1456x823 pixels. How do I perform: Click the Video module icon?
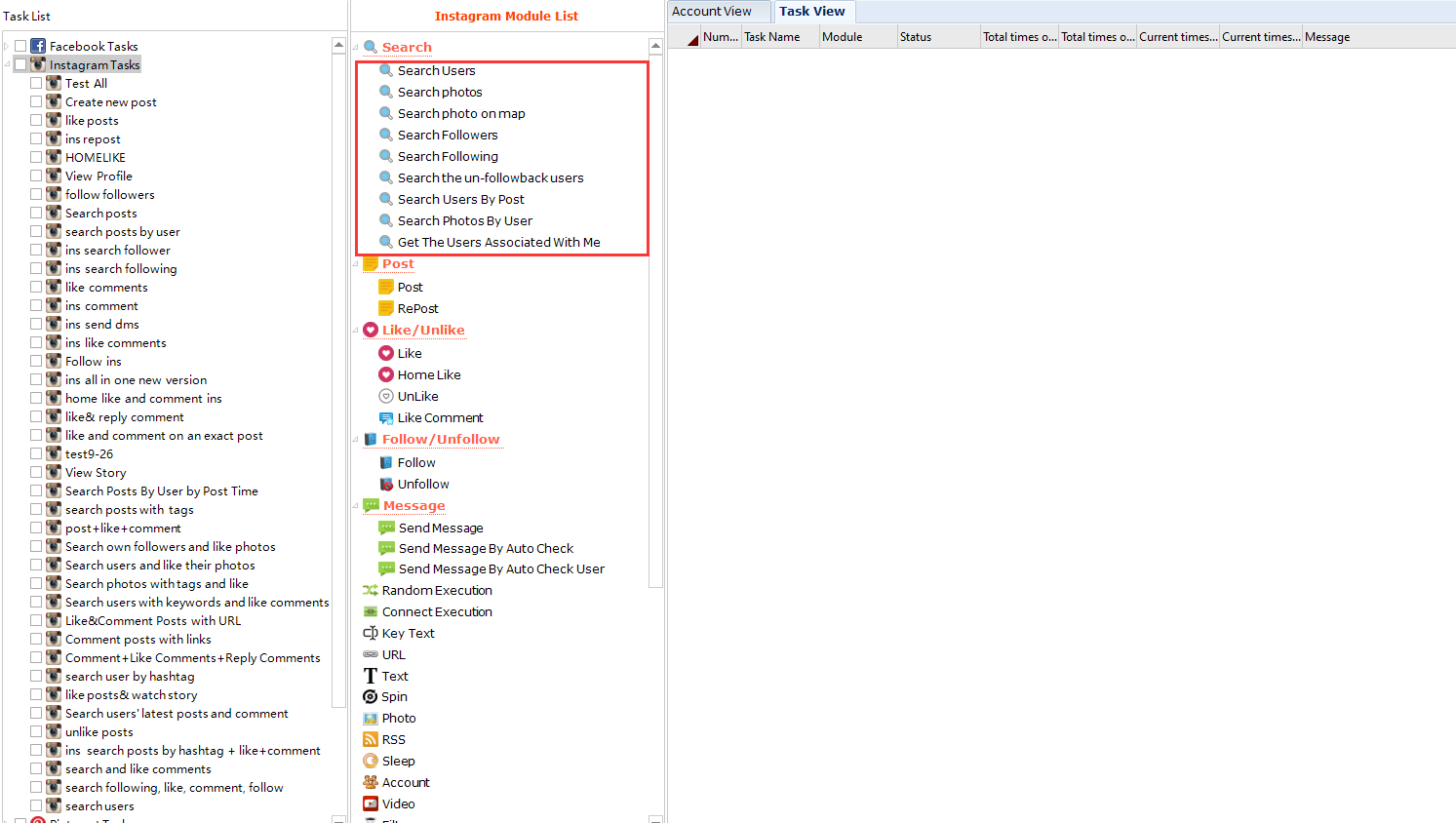[x=371, y=803]
